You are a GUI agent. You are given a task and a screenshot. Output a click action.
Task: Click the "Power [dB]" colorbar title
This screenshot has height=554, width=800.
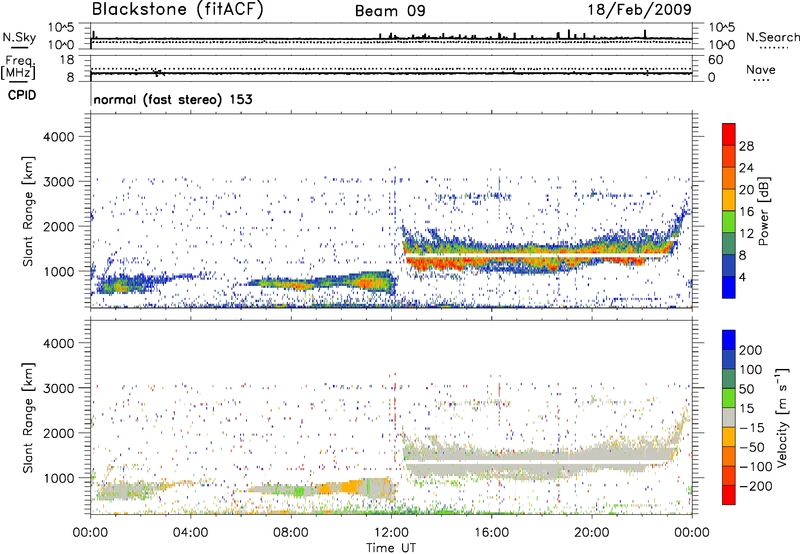point(764,211)
